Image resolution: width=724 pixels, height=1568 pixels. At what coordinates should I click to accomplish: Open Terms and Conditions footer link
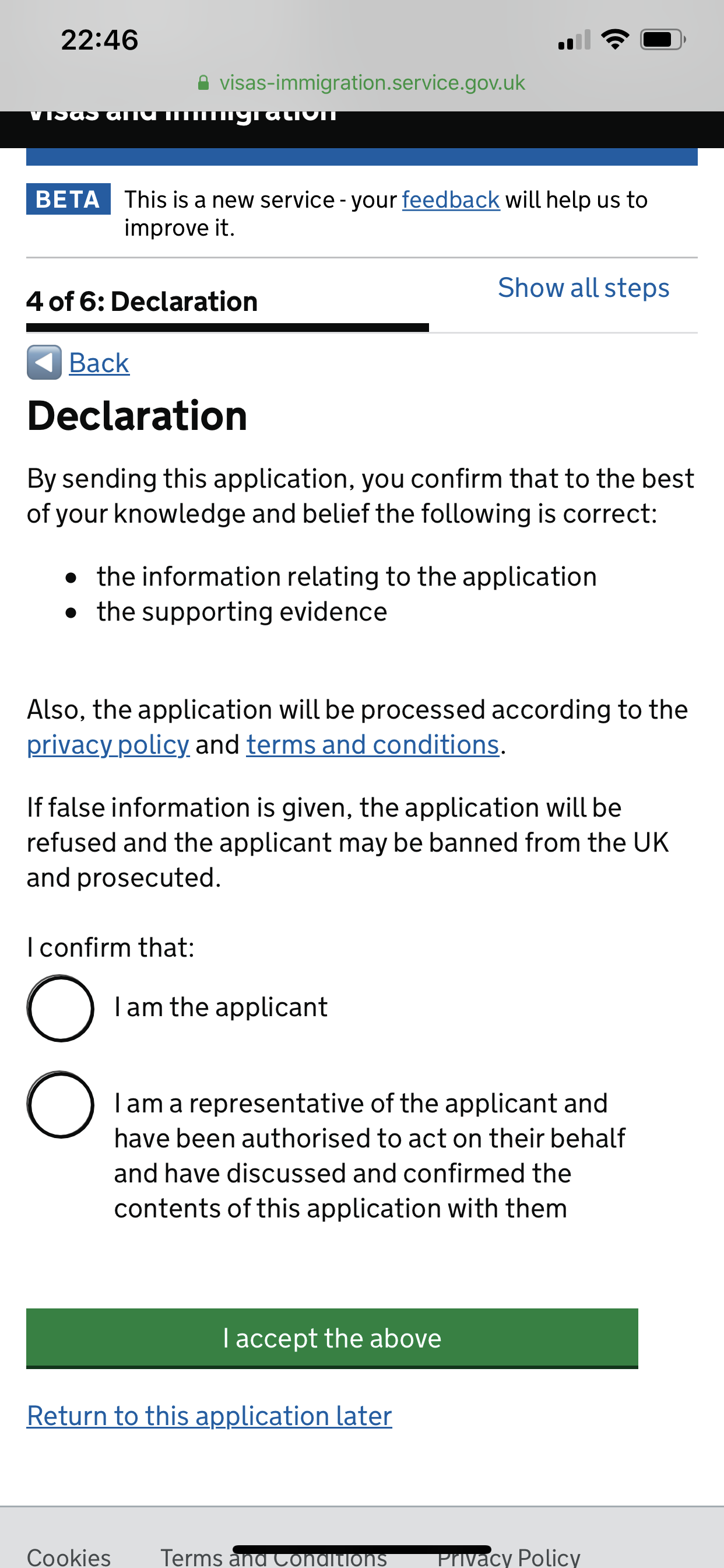tap(274, 1557)
